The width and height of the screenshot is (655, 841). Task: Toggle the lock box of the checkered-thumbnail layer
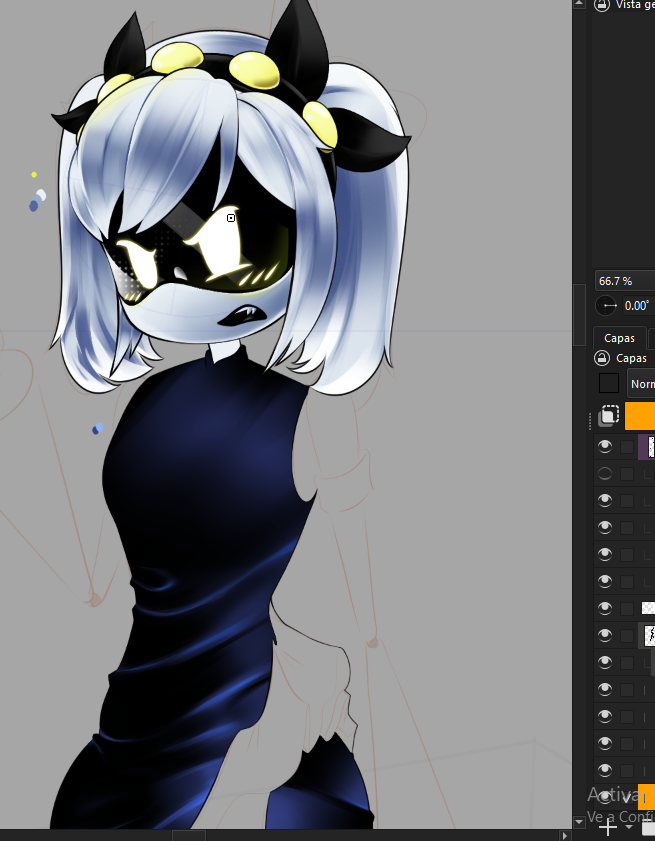[627, 608]
